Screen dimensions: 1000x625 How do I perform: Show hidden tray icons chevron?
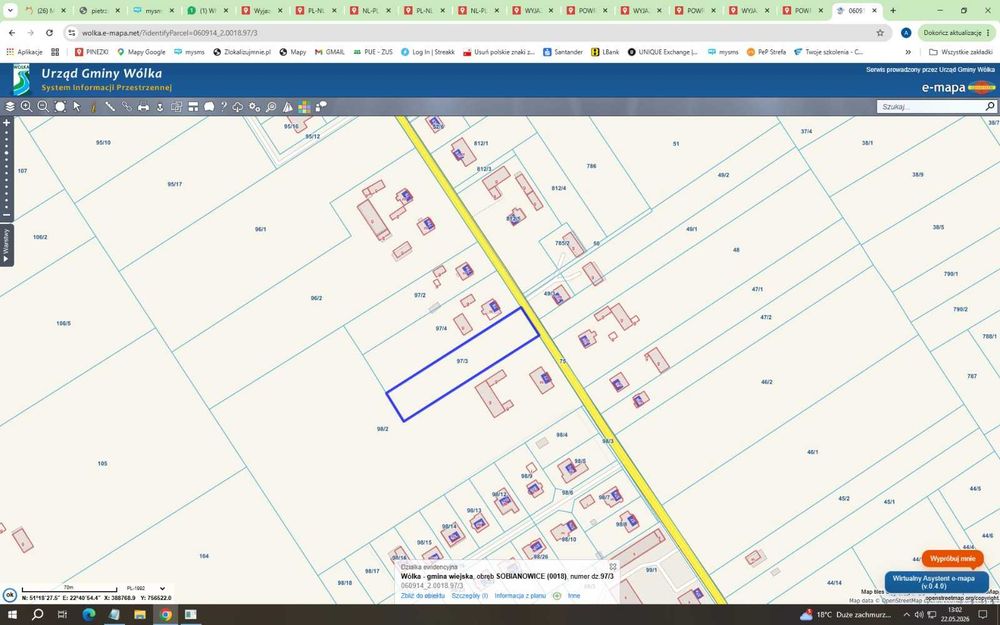pyautogui.click(x=906, y=615)
